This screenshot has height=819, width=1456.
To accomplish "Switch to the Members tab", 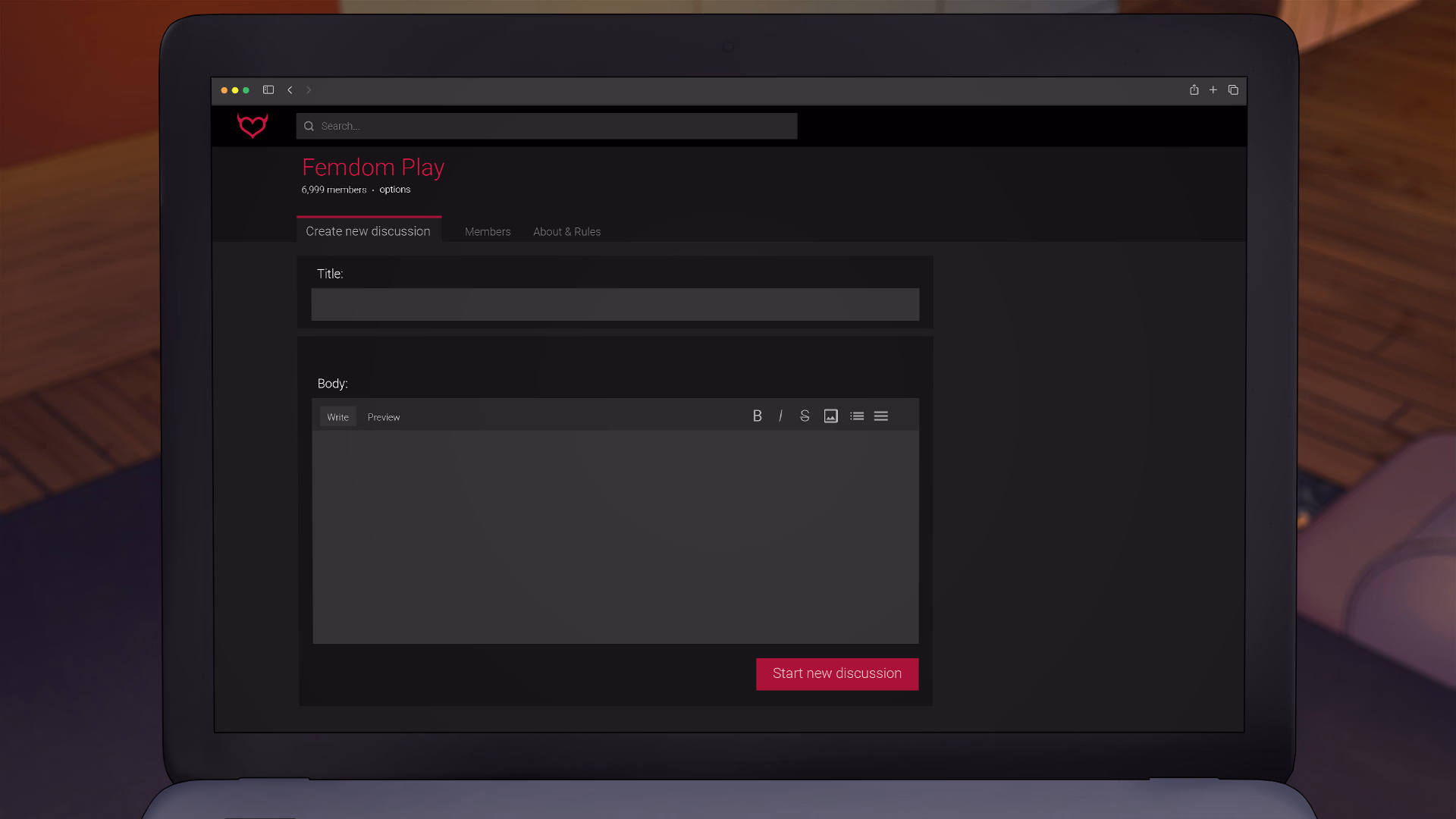I will 488,231.
